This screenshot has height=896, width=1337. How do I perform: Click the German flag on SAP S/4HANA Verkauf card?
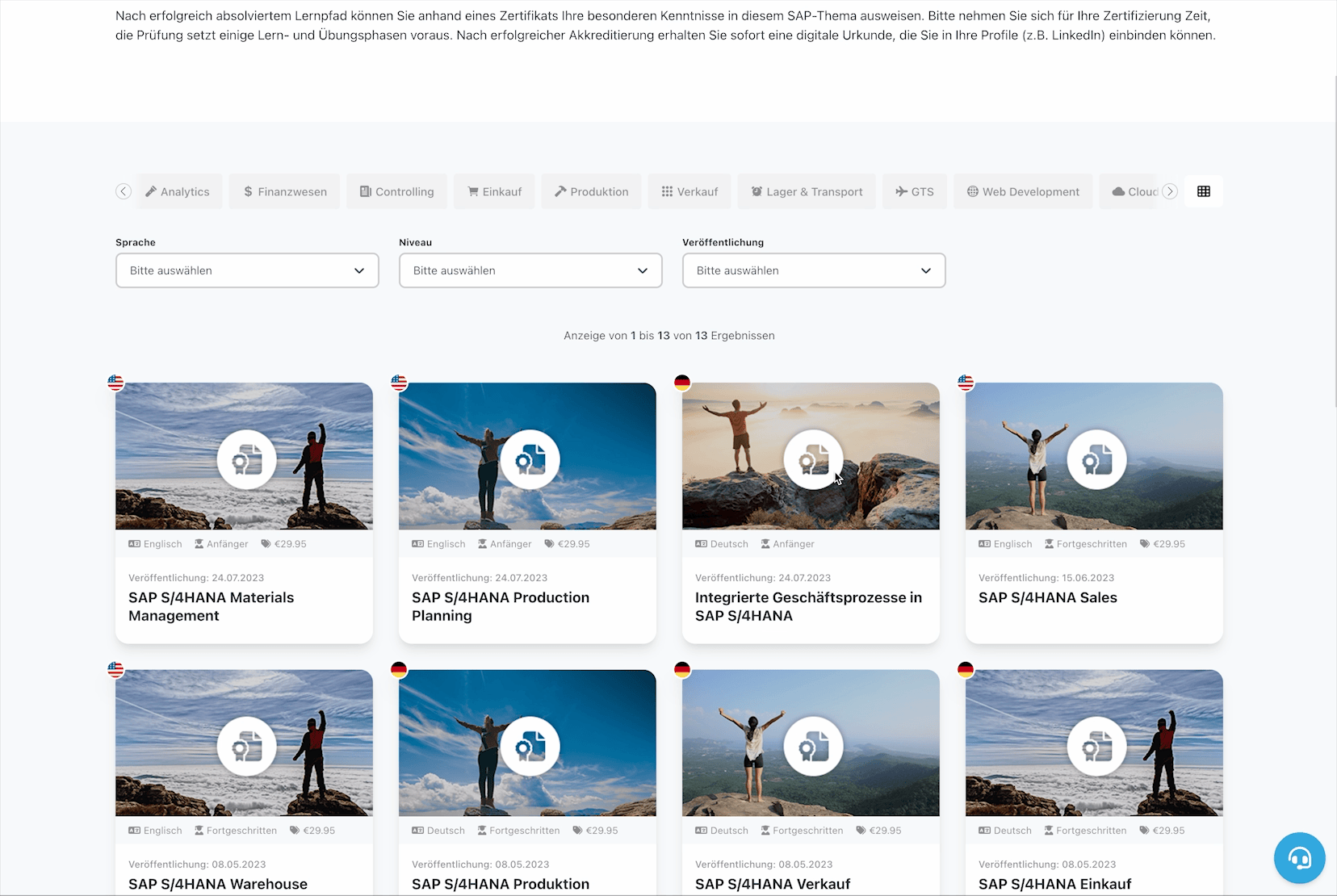(682, 669)
